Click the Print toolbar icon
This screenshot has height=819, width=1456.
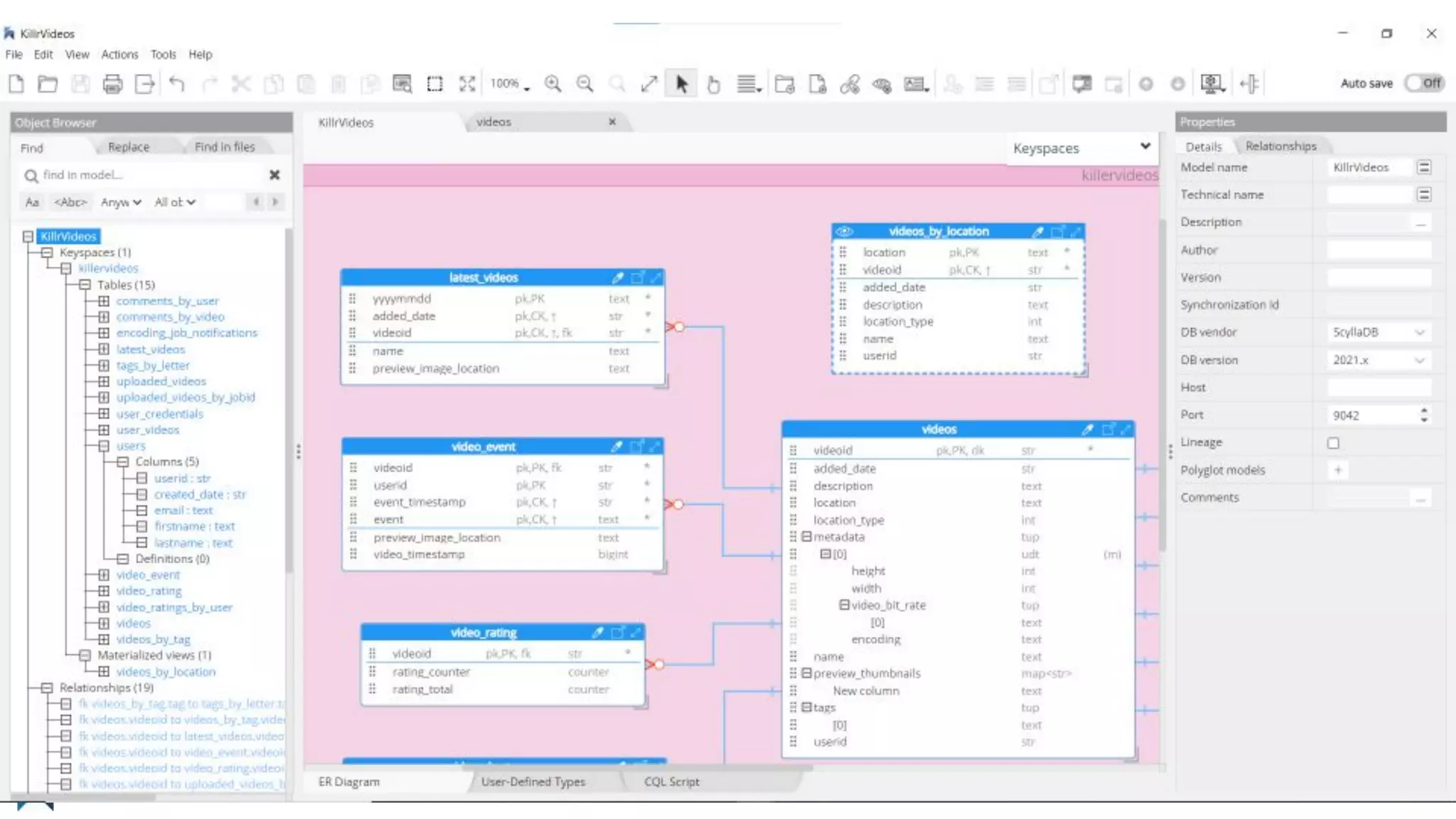(112, 84)
